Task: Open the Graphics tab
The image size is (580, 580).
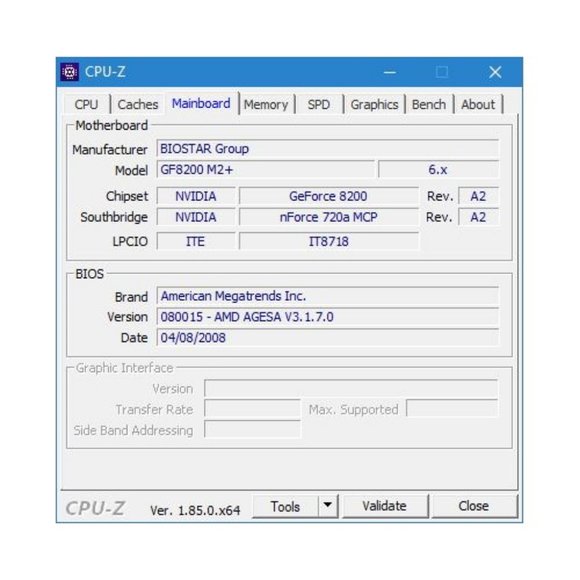Action: click(374, 104)
